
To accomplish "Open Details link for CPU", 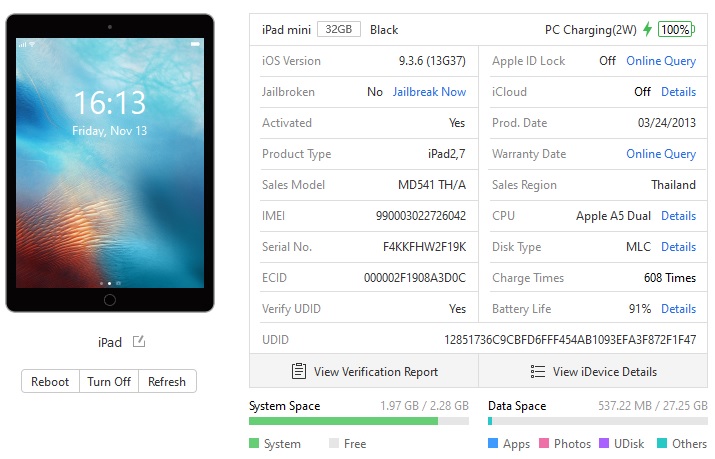I will [x=679, y=216].
